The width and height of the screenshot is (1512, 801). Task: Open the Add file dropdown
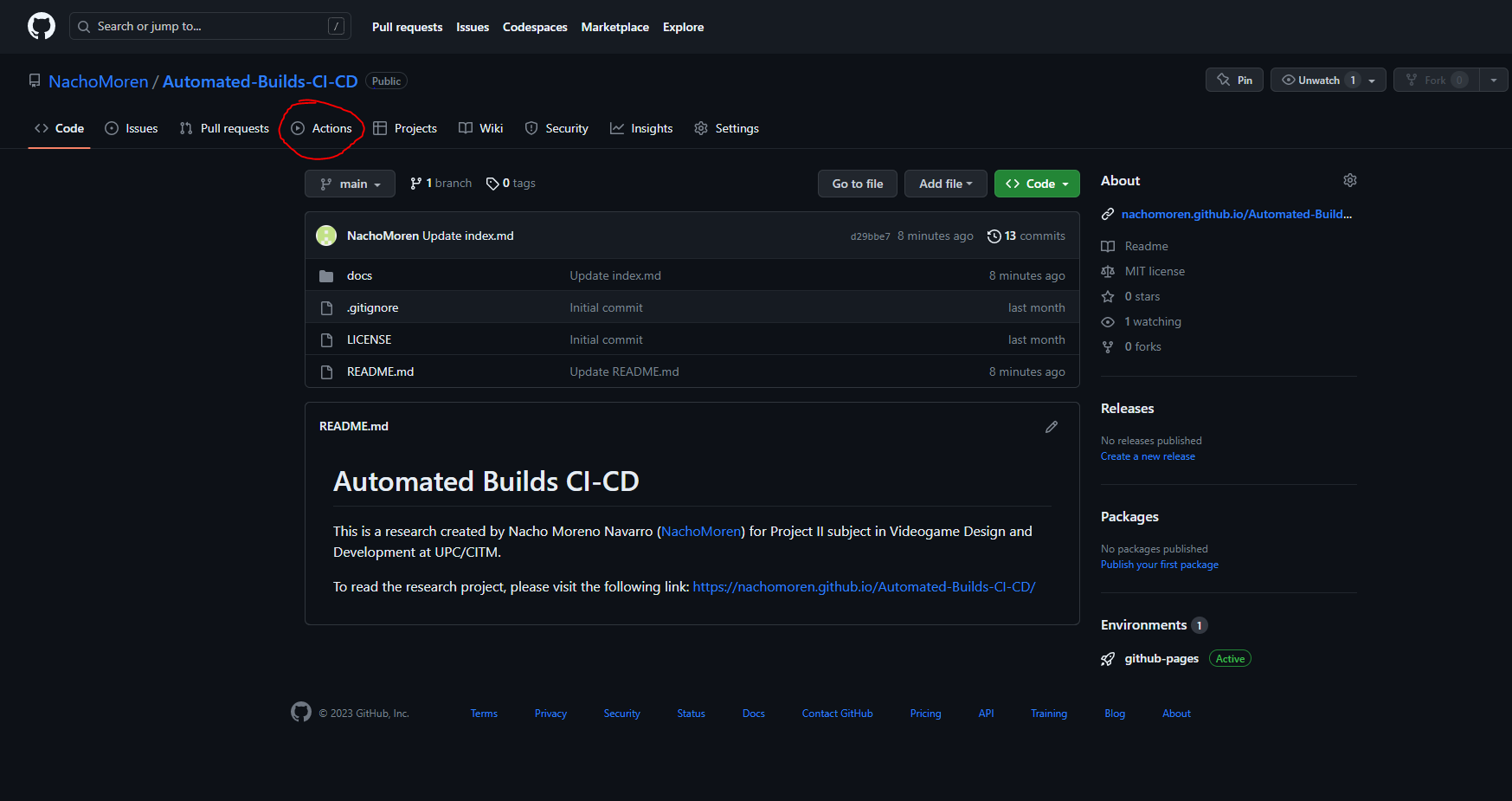tap(945, 184)
